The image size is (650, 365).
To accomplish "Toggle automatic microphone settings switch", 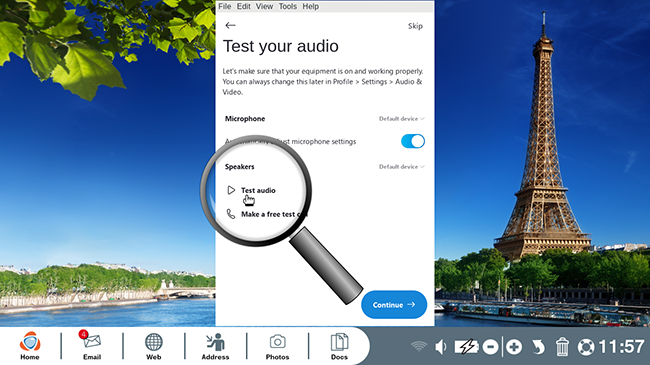I will 413,141.
